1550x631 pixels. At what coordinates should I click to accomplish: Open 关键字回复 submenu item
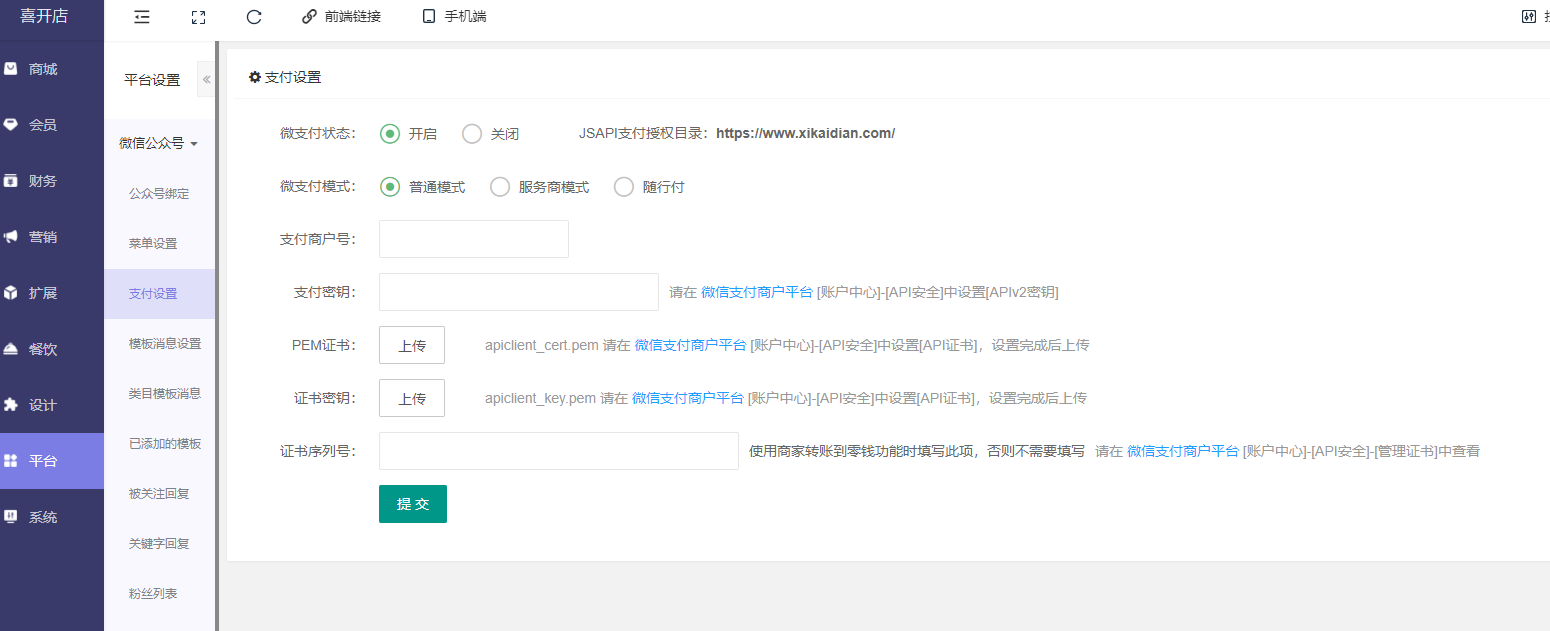pyautogui.click(x=159, y=543)
